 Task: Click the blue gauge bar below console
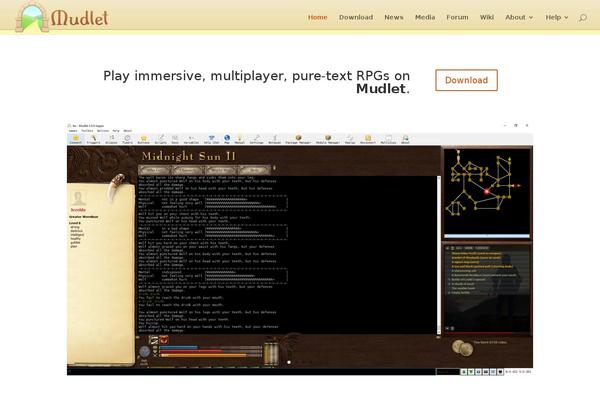[x=210, y=347]
